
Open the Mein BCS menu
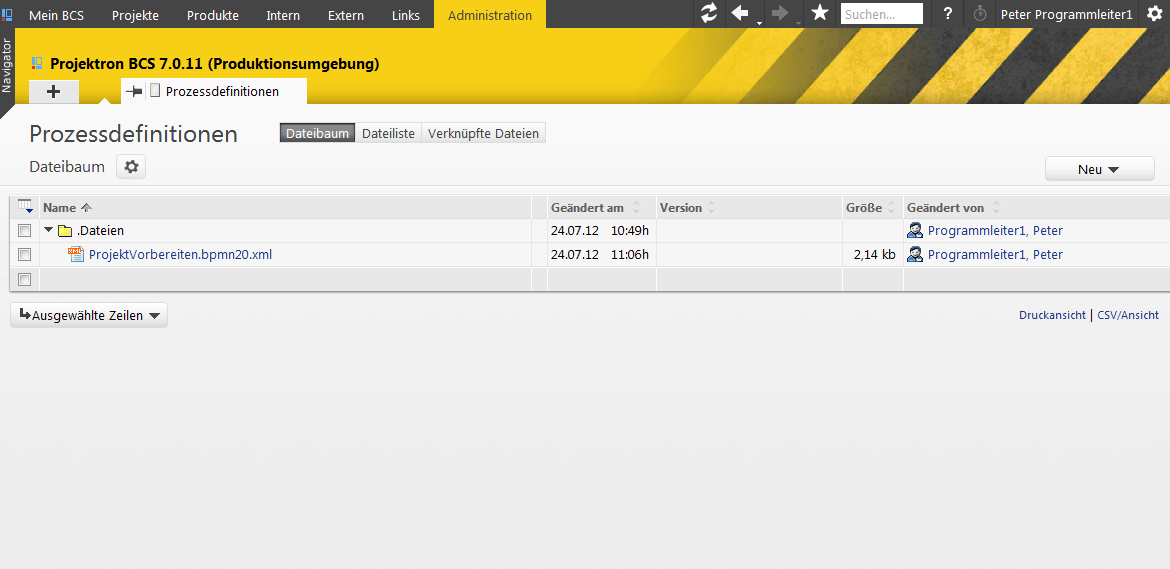tap(57, 15)
